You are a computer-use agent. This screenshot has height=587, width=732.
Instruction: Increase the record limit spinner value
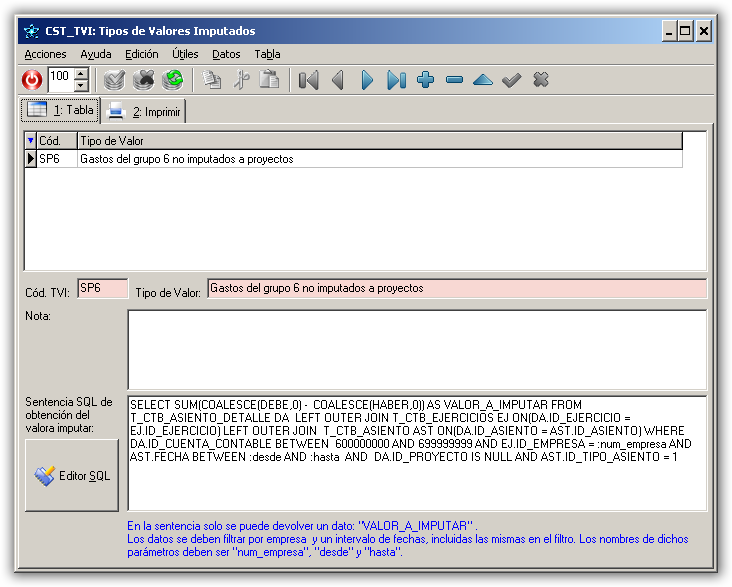(x=82, y=74)
